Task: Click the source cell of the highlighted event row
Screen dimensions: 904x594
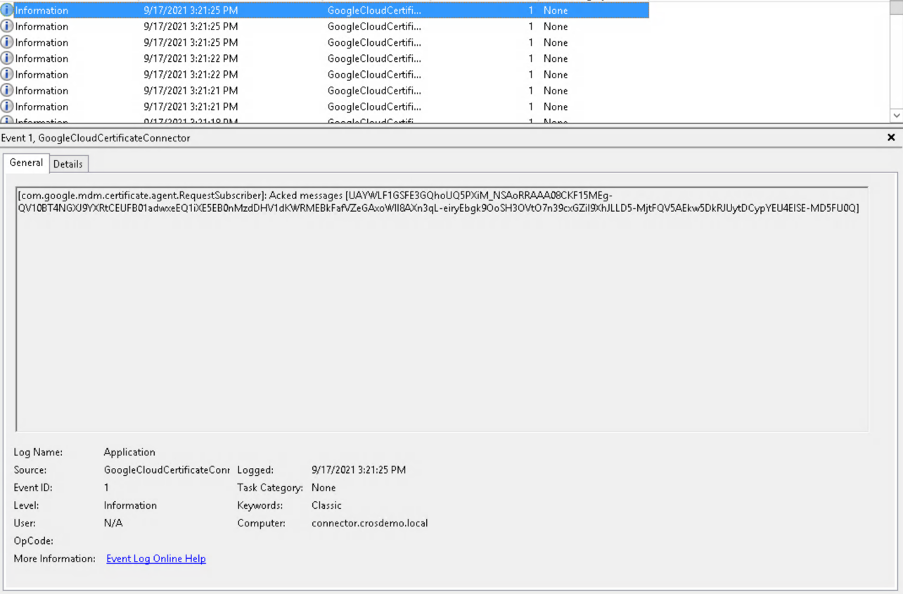Action: (x=374, y=10)
